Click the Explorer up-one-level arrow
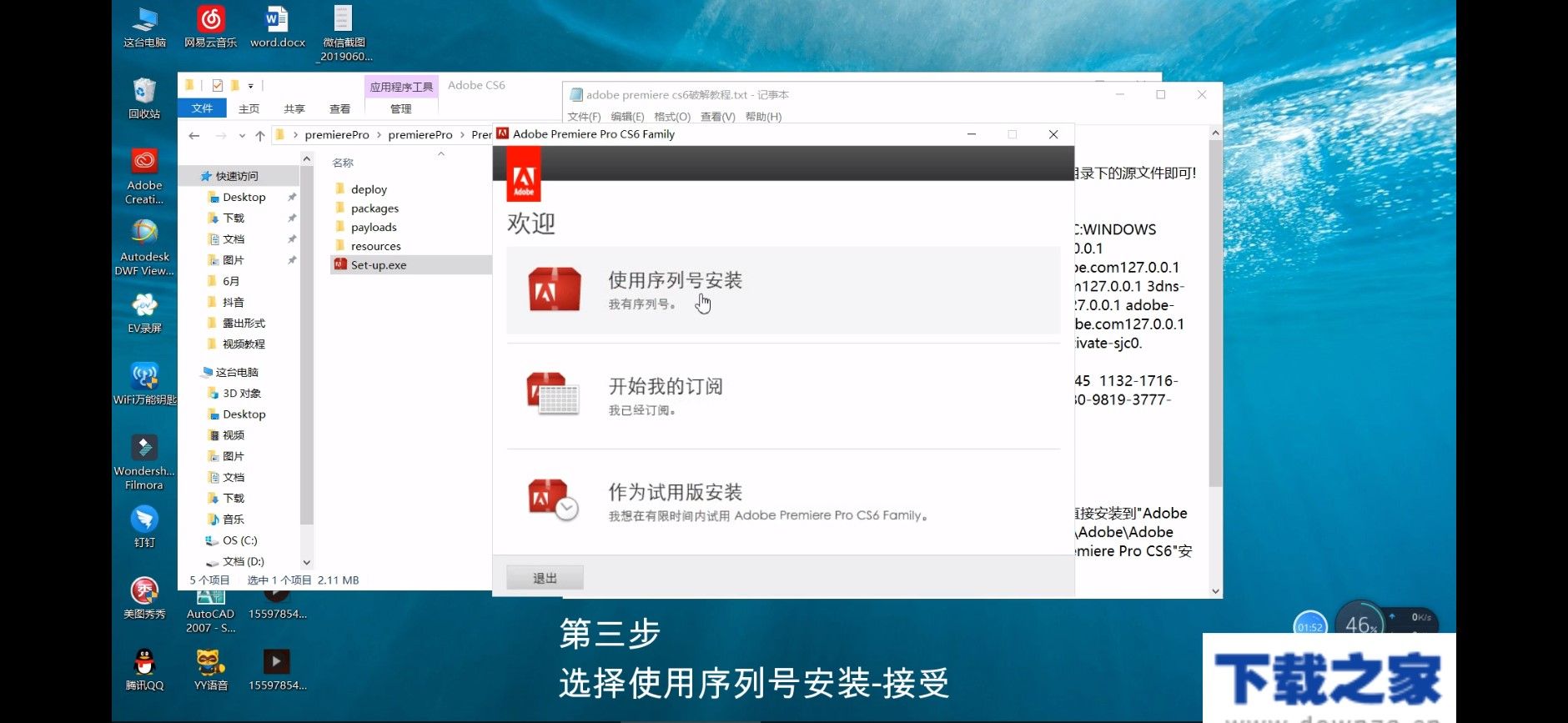This screenshot has height=723, width=1568. coord(260,135)
